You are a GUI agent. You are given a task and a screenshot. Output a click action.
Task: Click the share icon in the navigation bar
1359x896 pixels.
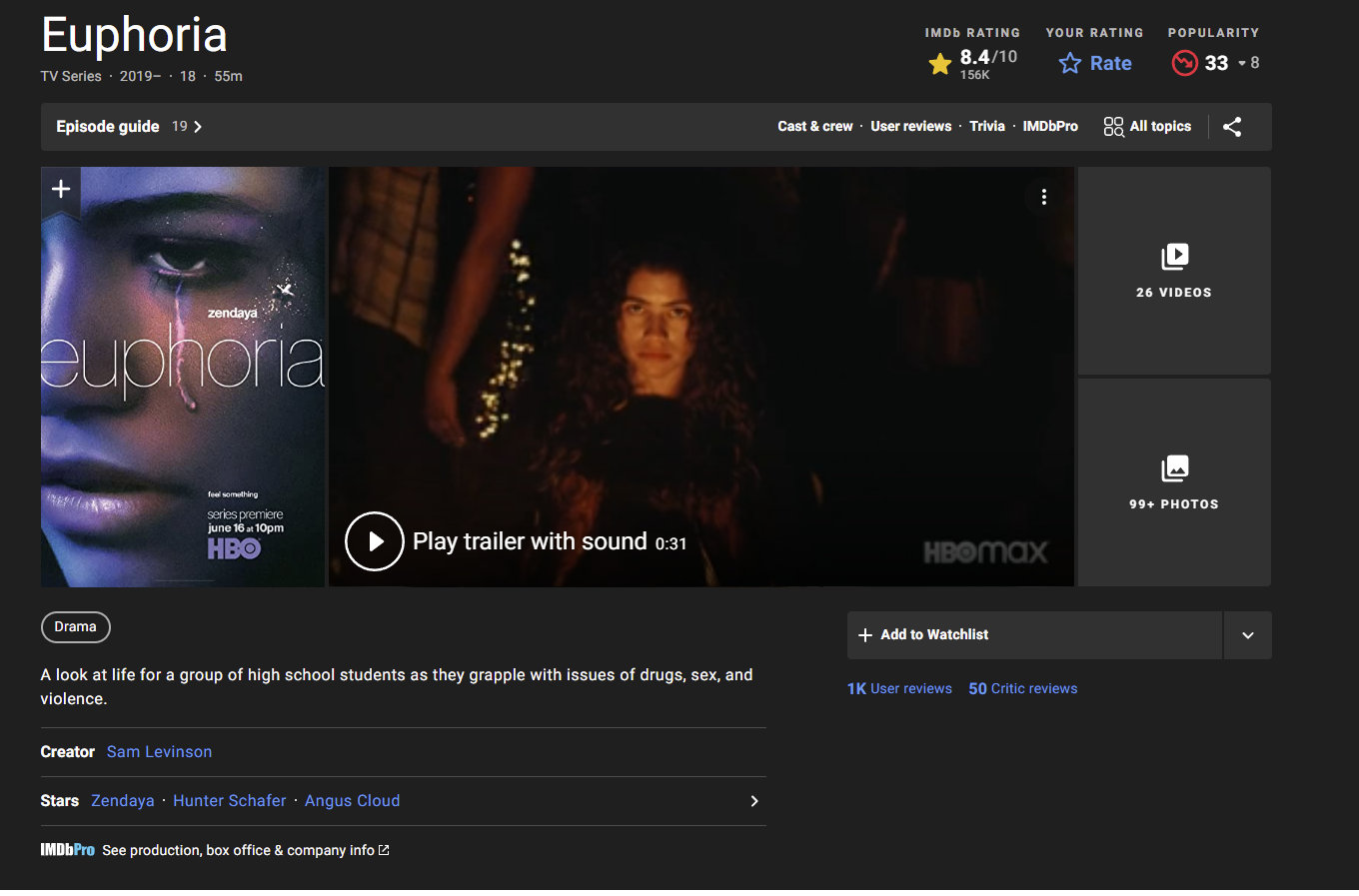[1232, 127]
